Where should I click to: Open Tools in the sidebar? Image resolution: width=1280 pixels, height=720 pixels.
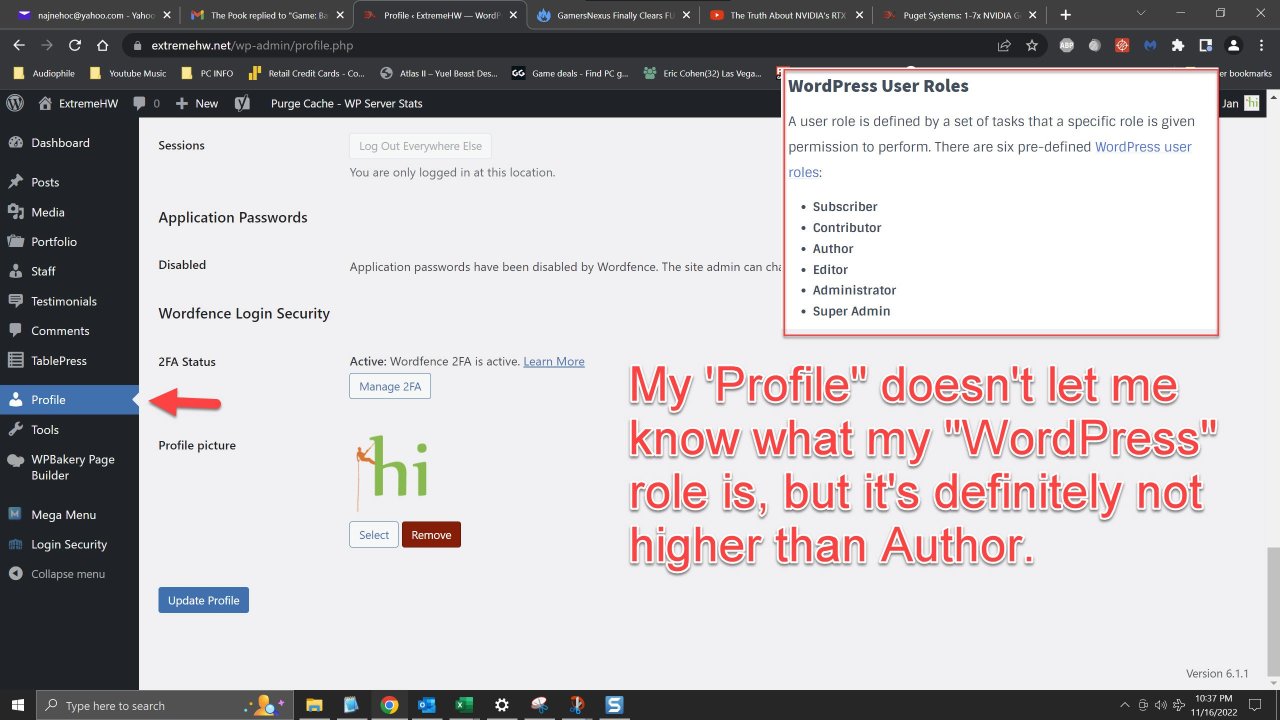(45, 430)
